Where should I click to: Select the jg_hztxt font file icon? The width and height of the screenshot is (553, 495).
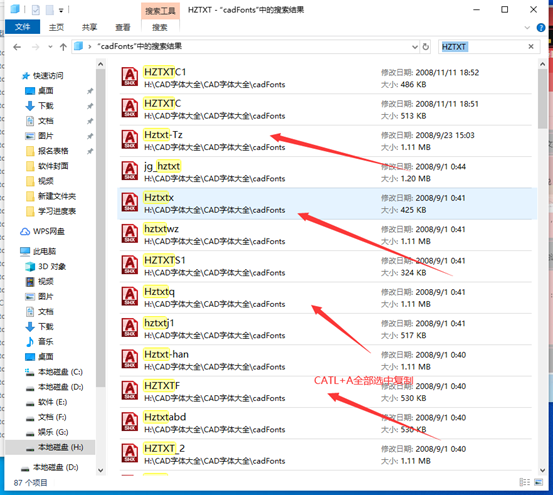point(130,171)
